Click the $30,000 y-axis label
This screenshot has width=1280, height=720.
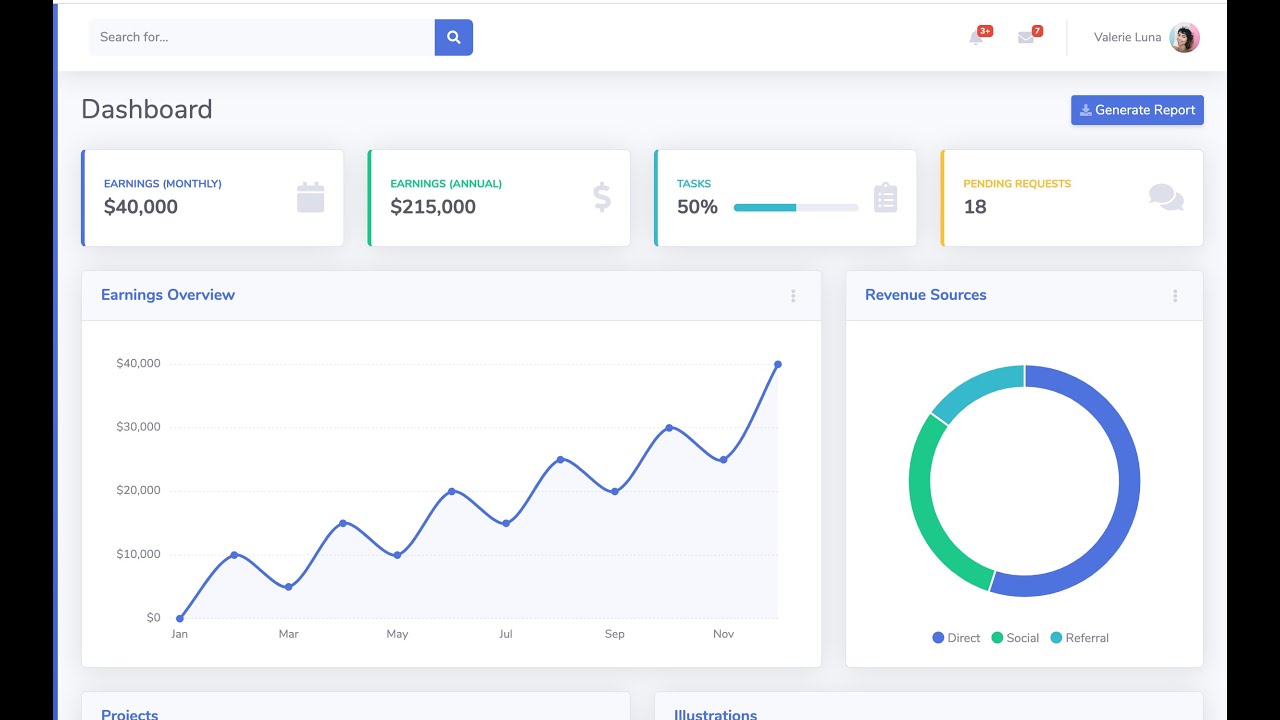click(x=138, y=427)
